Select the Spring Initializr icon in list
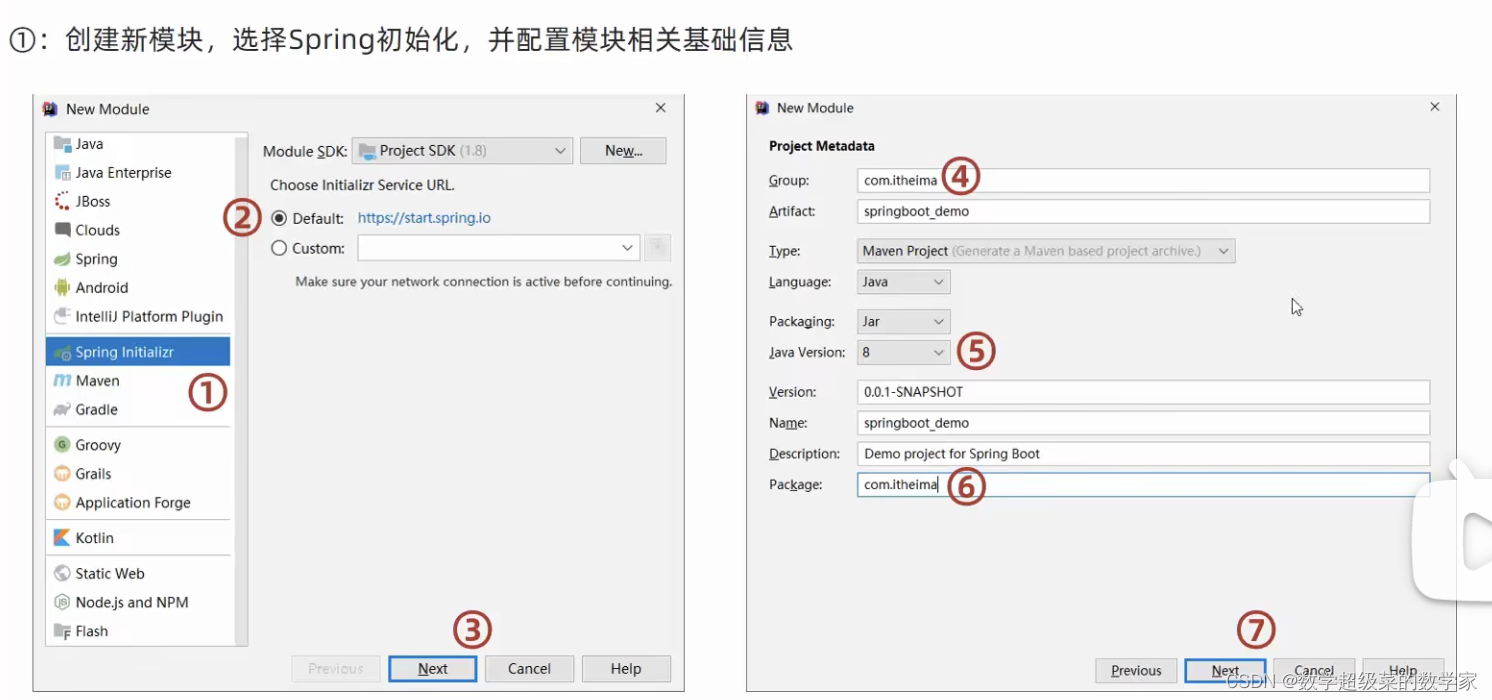Screen dimensions: 1492x700 pos(62,352)
